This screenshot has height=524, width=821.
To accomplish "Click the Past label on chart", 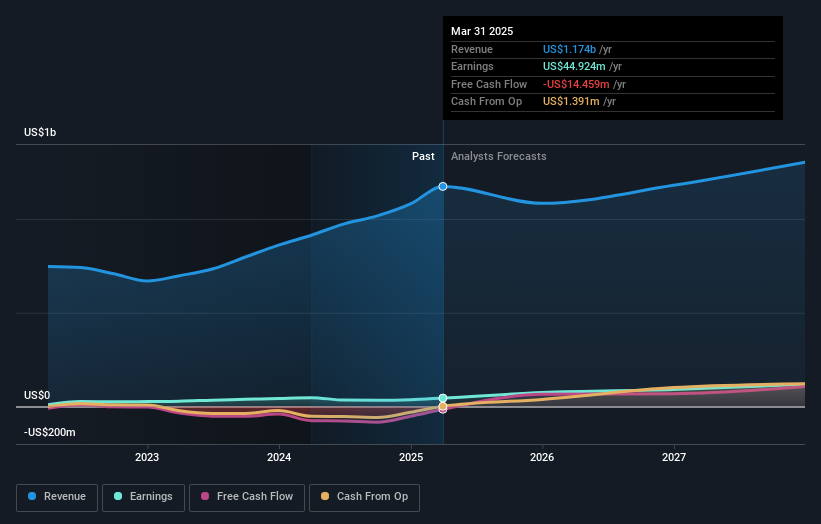I will (x=423, y=157).
